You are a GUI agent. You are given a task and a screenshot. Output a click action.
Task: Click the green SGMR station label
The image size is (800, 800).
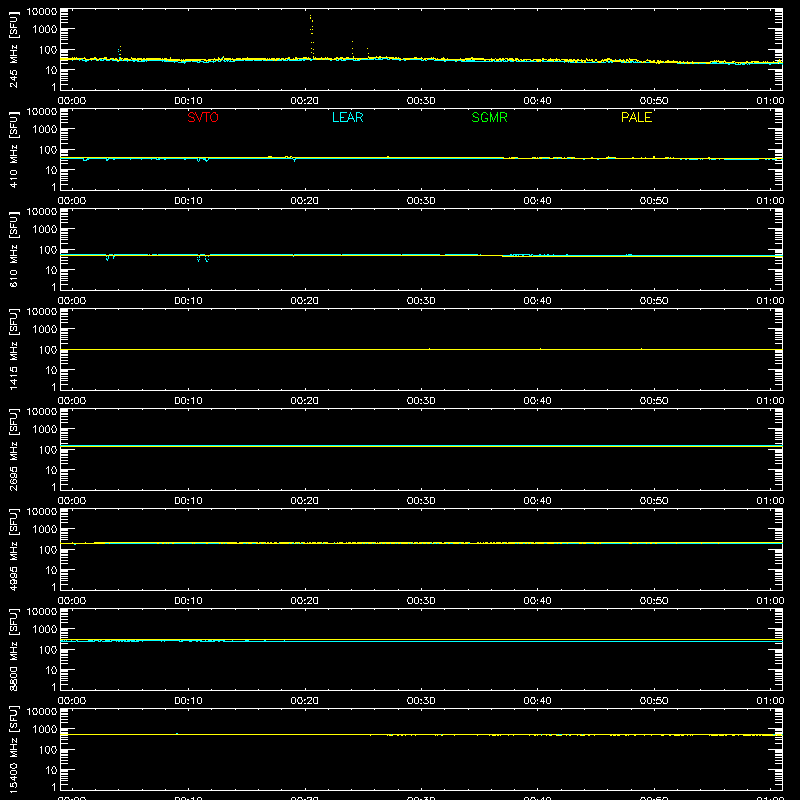point(489,117)
